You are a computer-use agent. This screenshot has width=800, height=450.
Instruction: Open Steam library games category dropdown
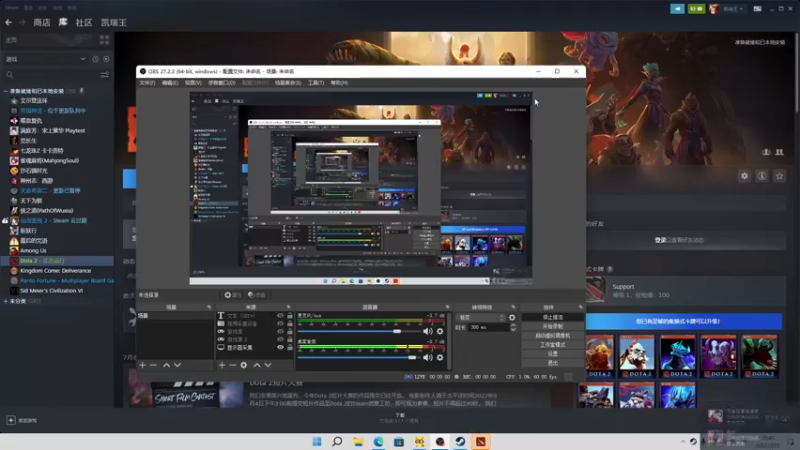(x=45, y=59)
